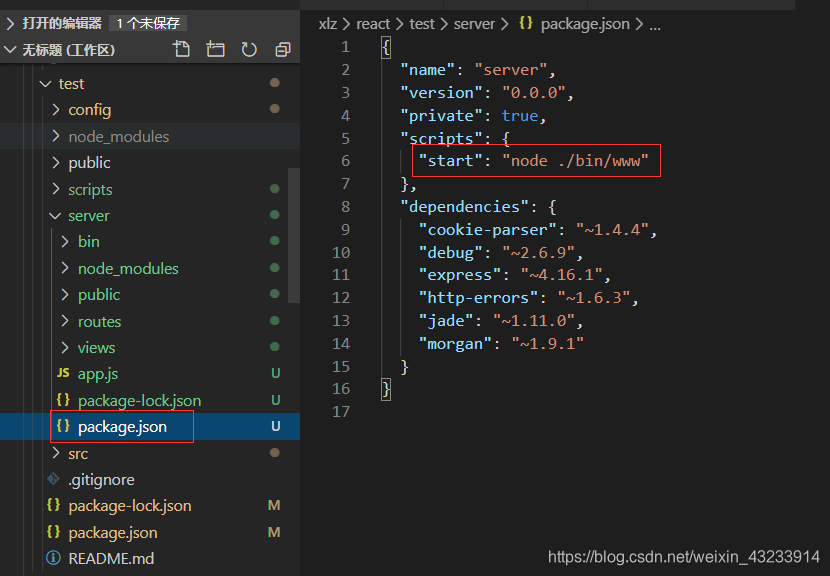This screenshot has width=830, height=576.
Task: Click the "name" key on line 2
Action: pos(427,70)
